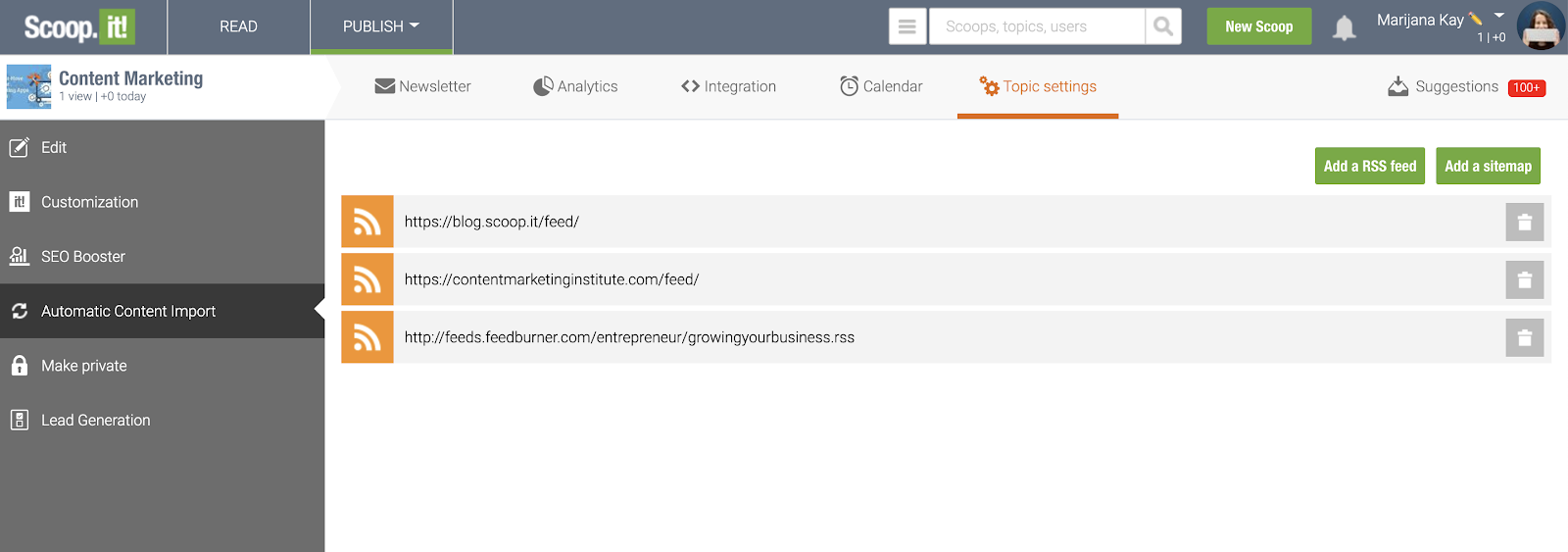Click the magnifier search button
1568x552 pixels.
point(1163,26)
